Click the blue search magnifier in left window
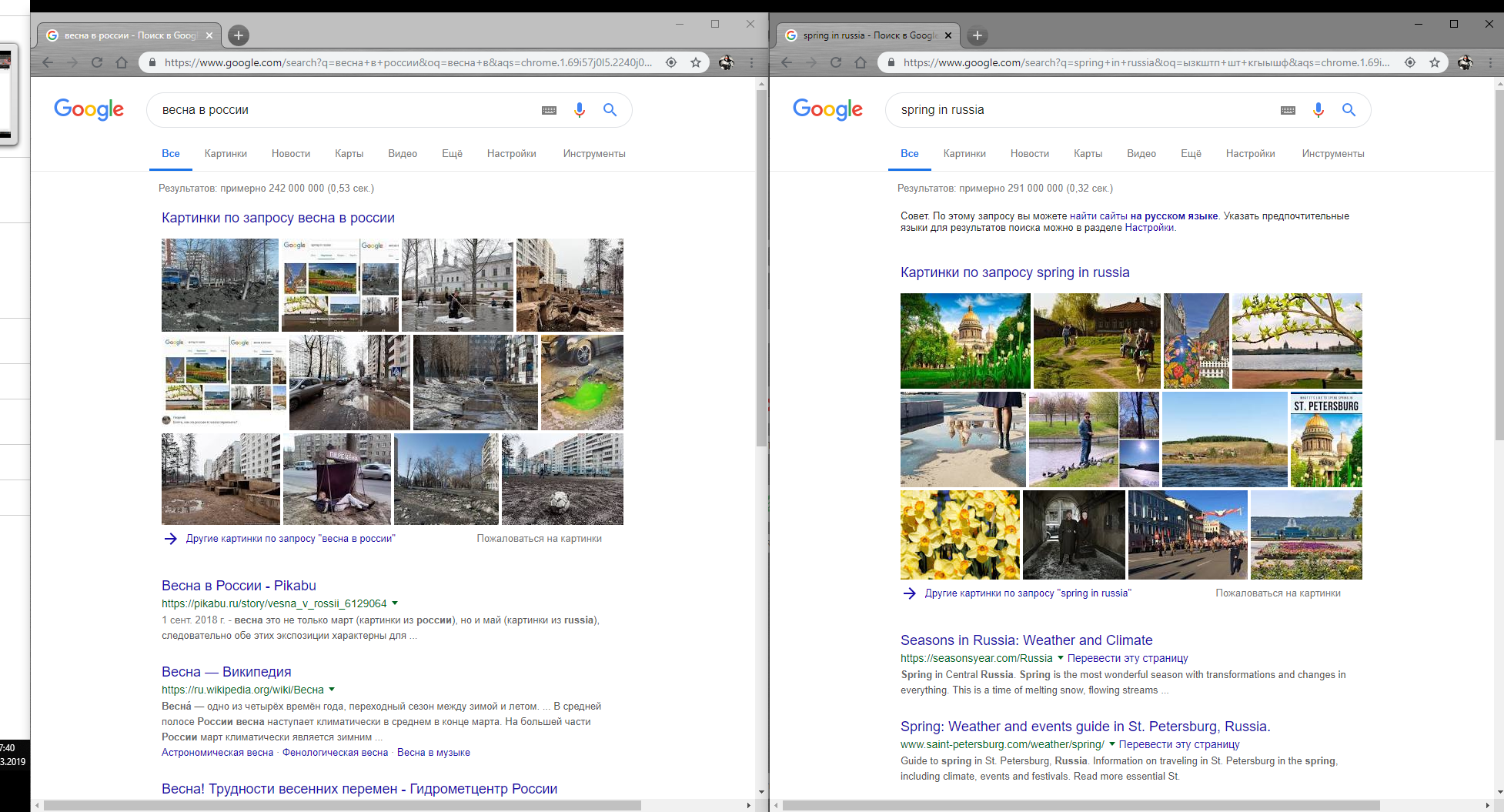Viewport: 1504px width, 812px height. point(610,110)
